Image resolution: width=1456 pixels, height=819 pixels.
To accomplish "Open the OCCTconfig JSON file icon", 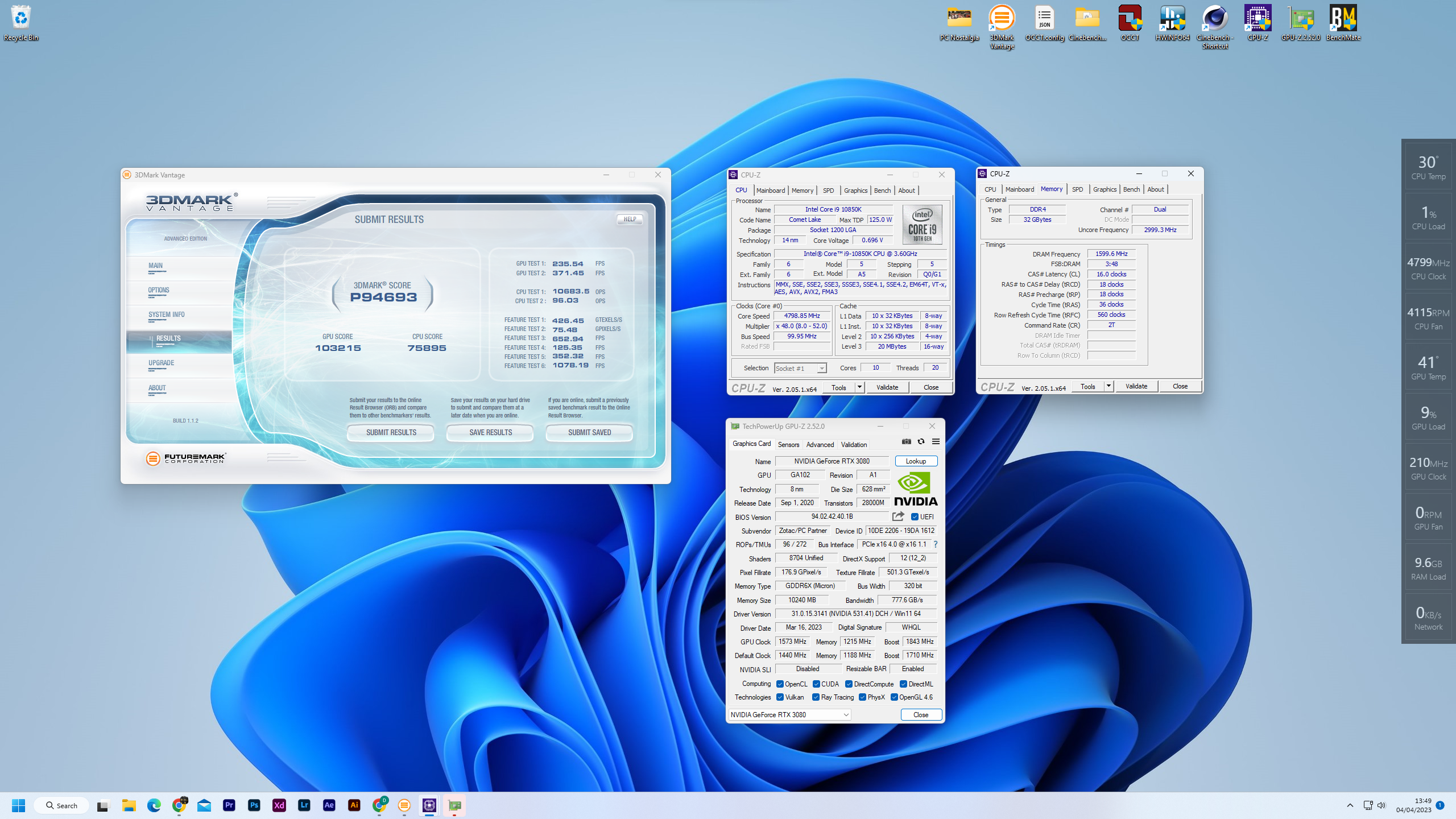I will [1044, 23].
